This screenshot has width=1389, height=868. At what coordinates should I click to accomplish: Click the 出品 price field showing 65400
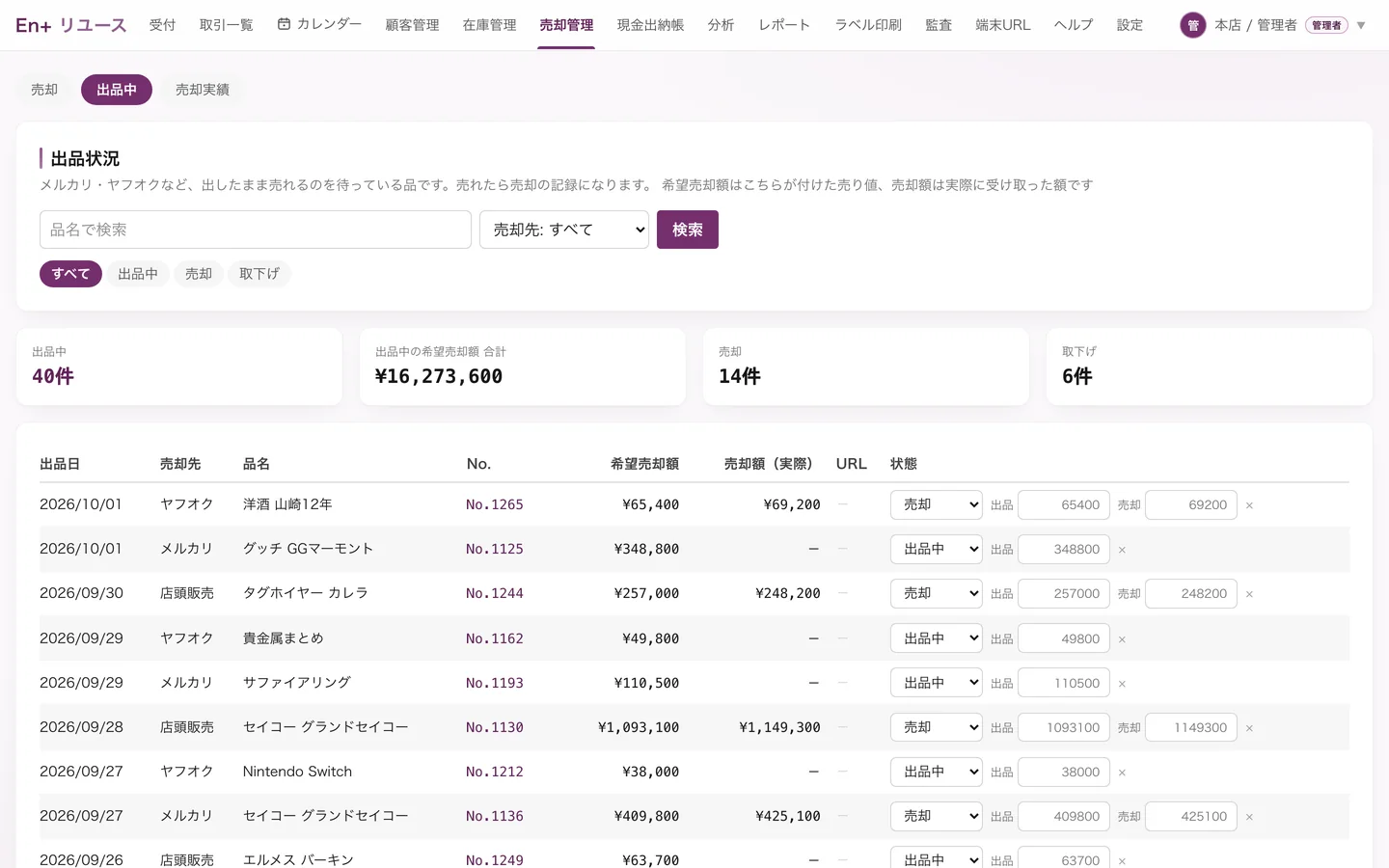pyautogui.click(x=1064, y=504)
